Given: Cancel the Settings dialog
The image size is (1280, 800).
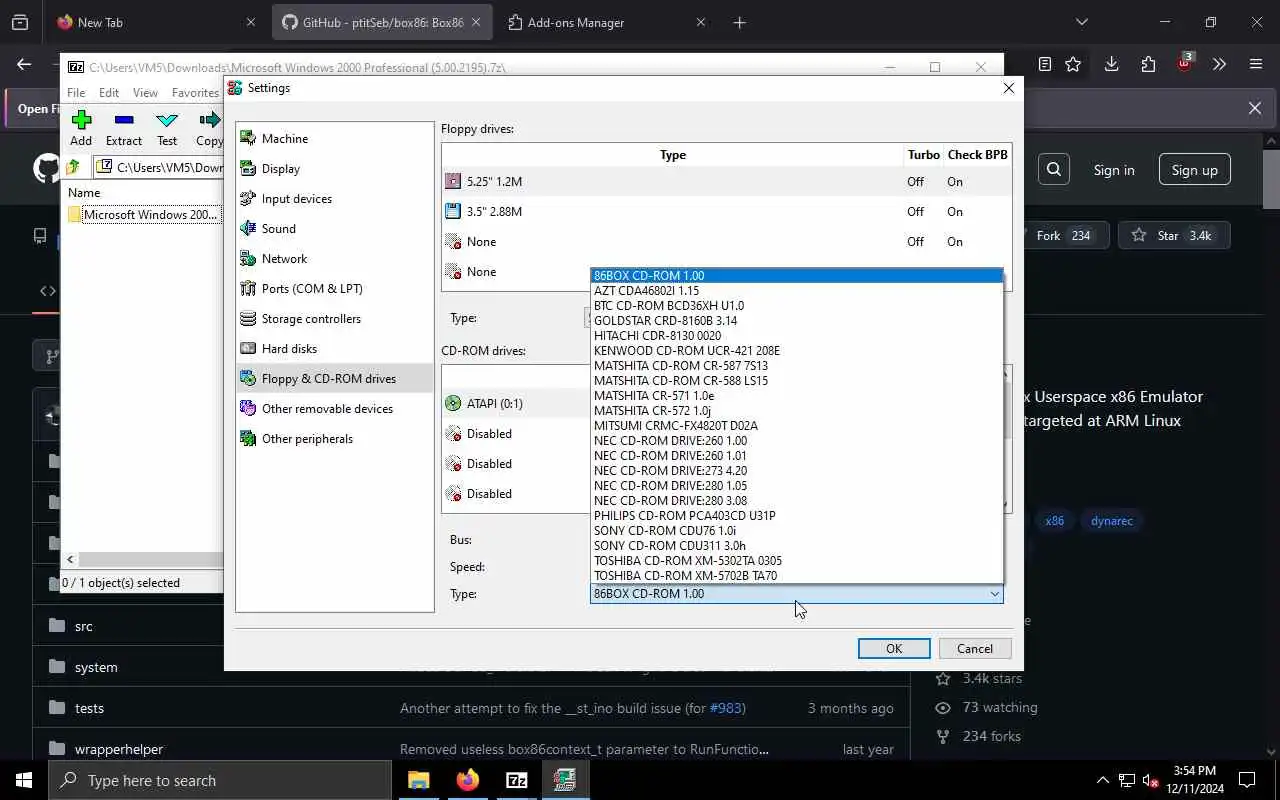Looking at the screenshot, I should pyautogui.click(x=975, y=648).
